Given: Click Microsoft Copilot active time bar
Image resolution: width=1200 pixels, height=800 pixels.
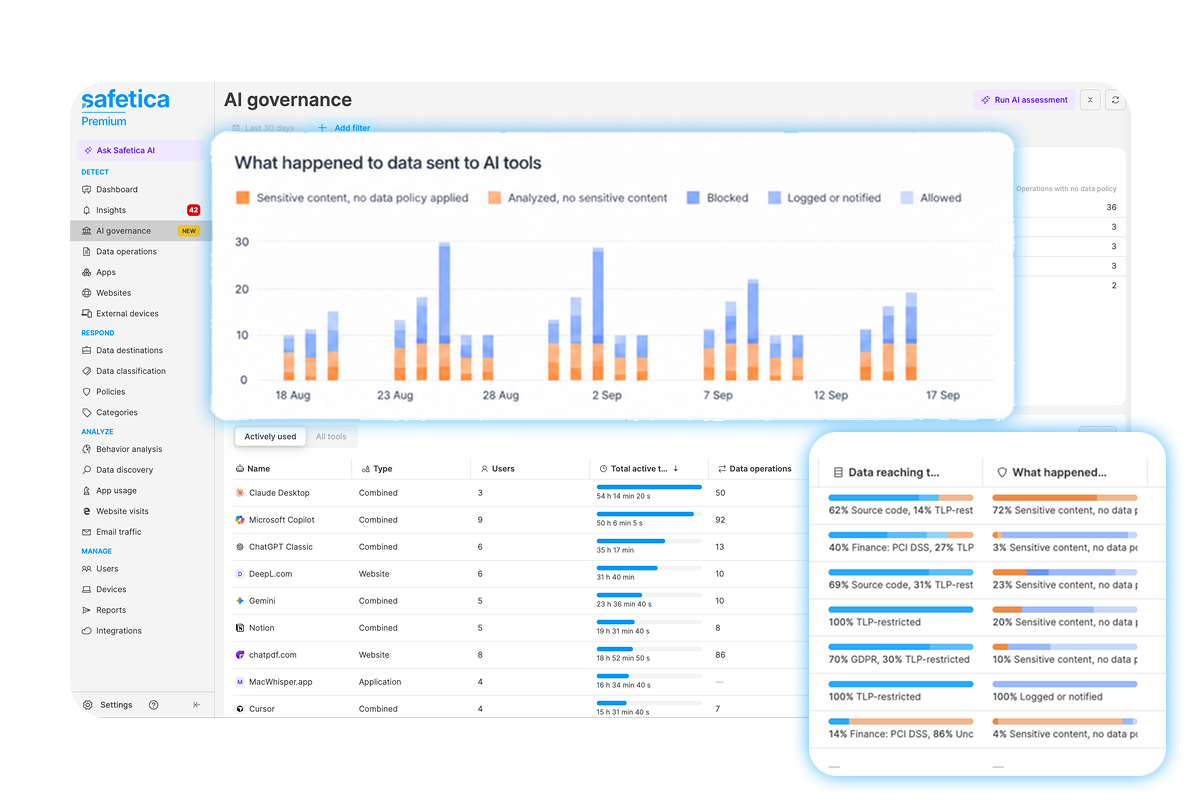Looking at the screenshot, I should pyautogui.click(x=649, y=514).
